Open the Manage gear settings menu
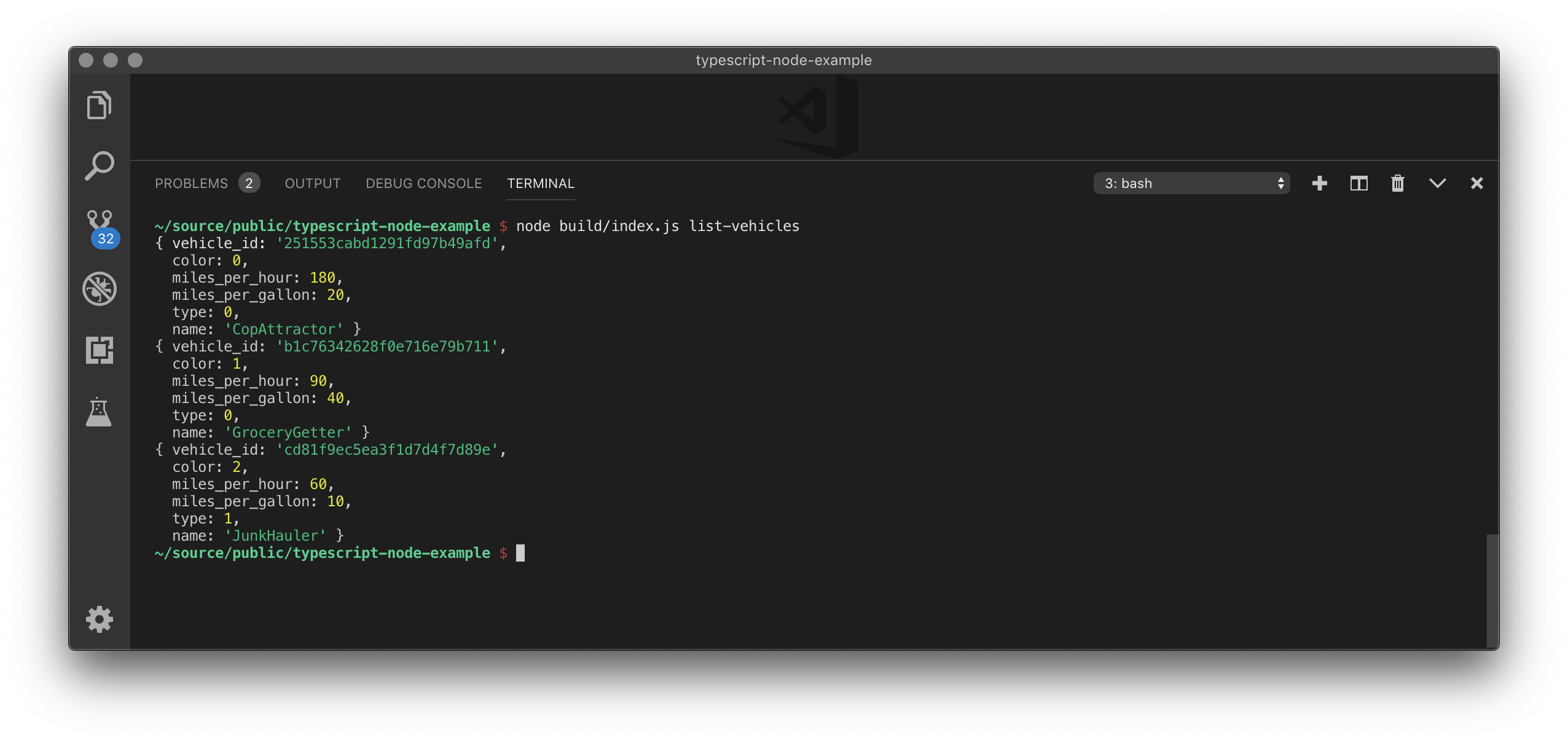 click(99, 619)
